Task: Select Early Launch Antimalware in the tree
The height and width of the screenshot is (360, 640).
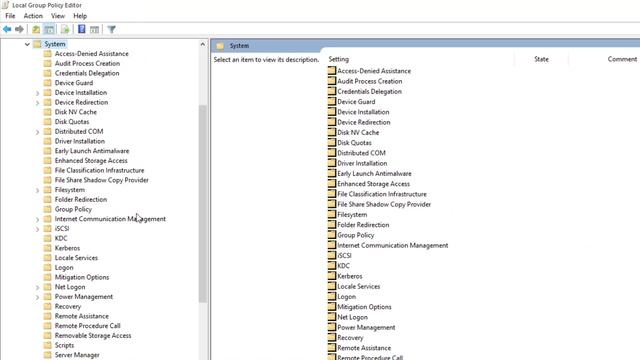Action: tap(92, 151)
